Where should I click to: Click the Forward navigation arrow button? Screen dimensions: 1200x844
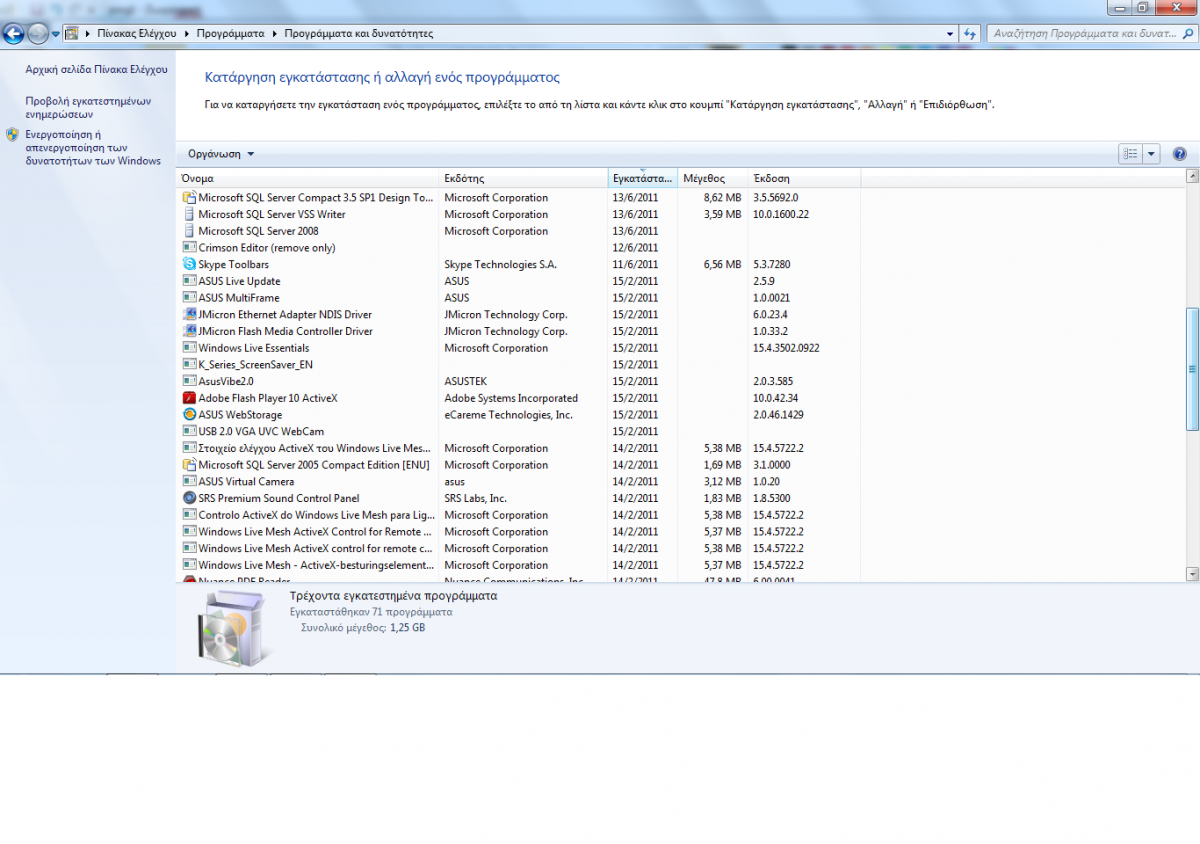pyautogui.click(x=38, y=34)
